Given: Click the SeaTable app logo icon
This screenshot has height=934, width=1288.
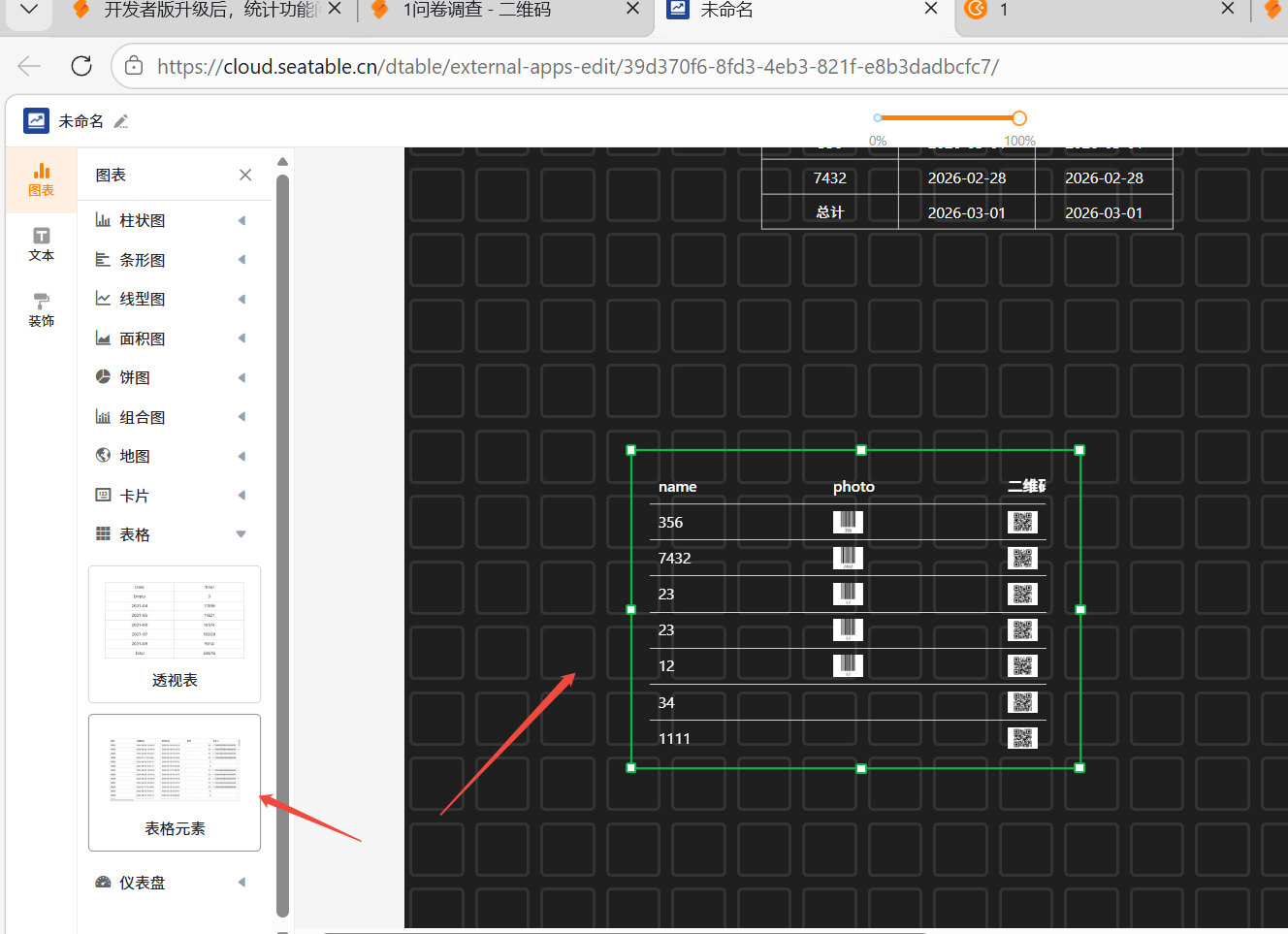Looking at the screenshot, I should (x=36, y=121).
